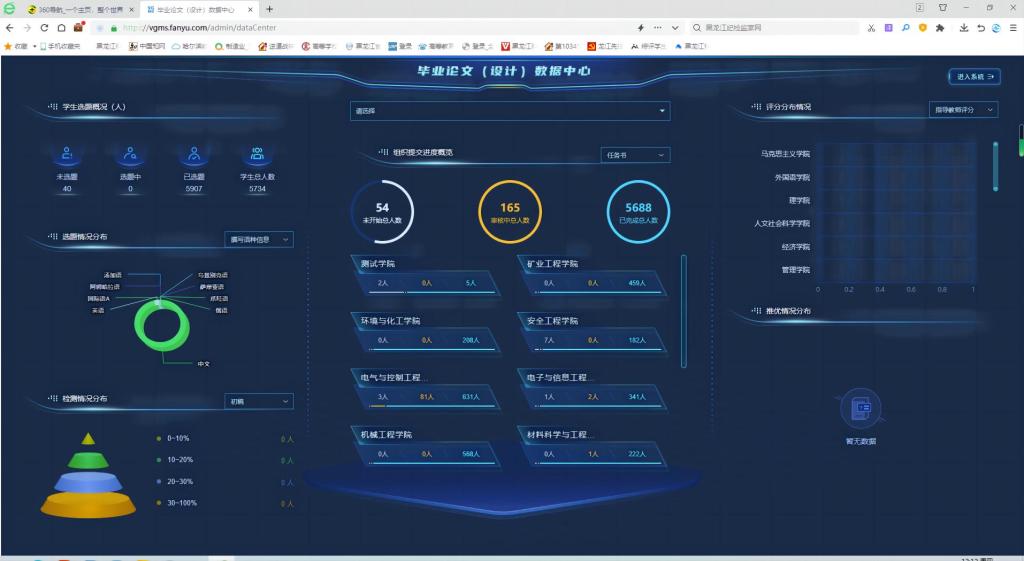The image size is (1024, 561).
Task: Click the 5688 已完成总人数 circle
Action: (638, 212)
